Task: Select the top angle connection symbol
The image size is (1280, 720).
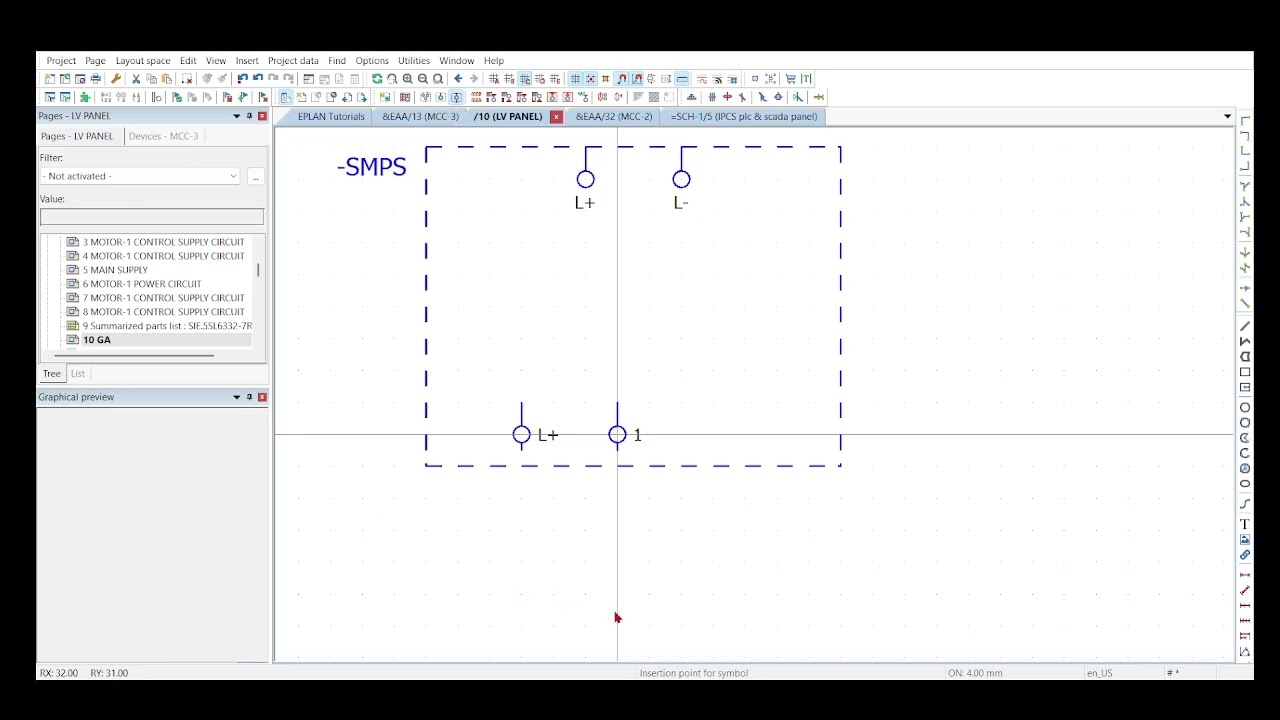Action: [x=1245, y=121]
